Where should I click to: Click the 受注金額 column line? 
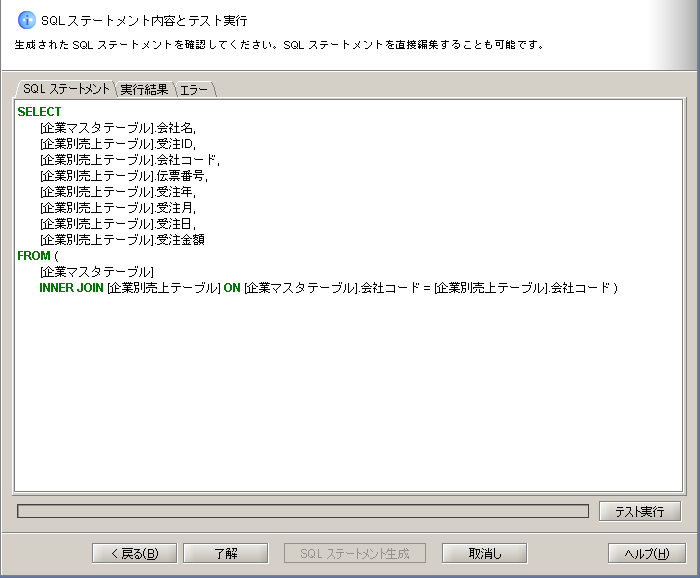pyautogui.click(x=122, y=240)
